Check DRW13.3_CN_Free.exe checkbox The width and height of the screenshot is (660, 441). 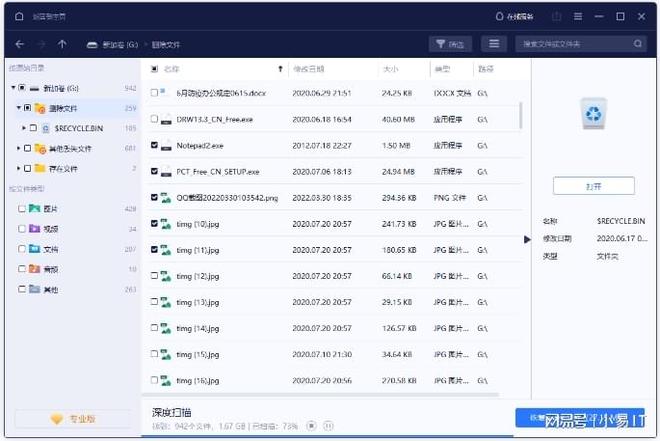point(154,119)
